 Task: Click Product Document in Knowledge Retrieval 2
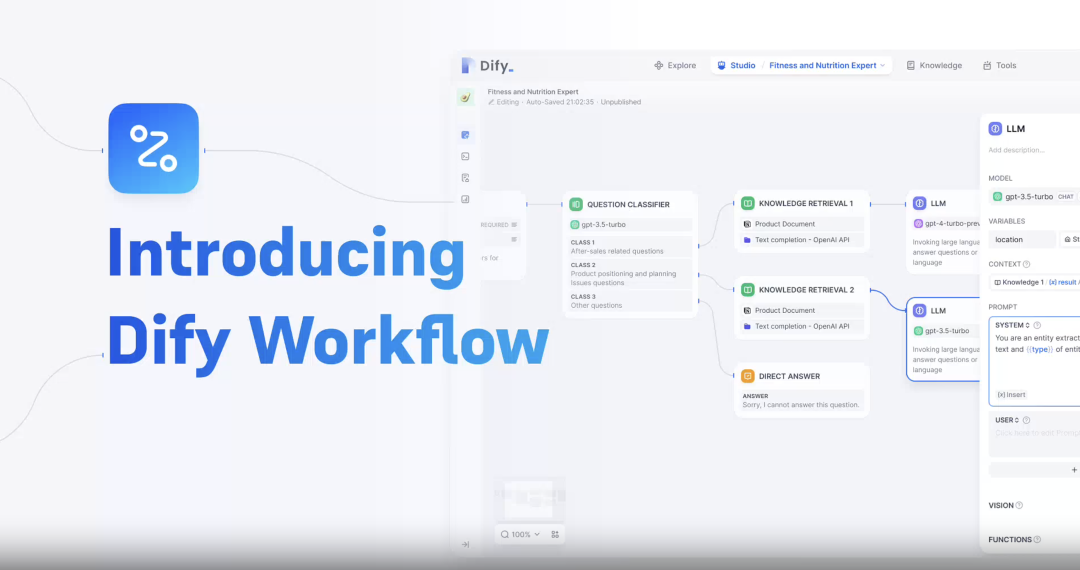point(802,310)
